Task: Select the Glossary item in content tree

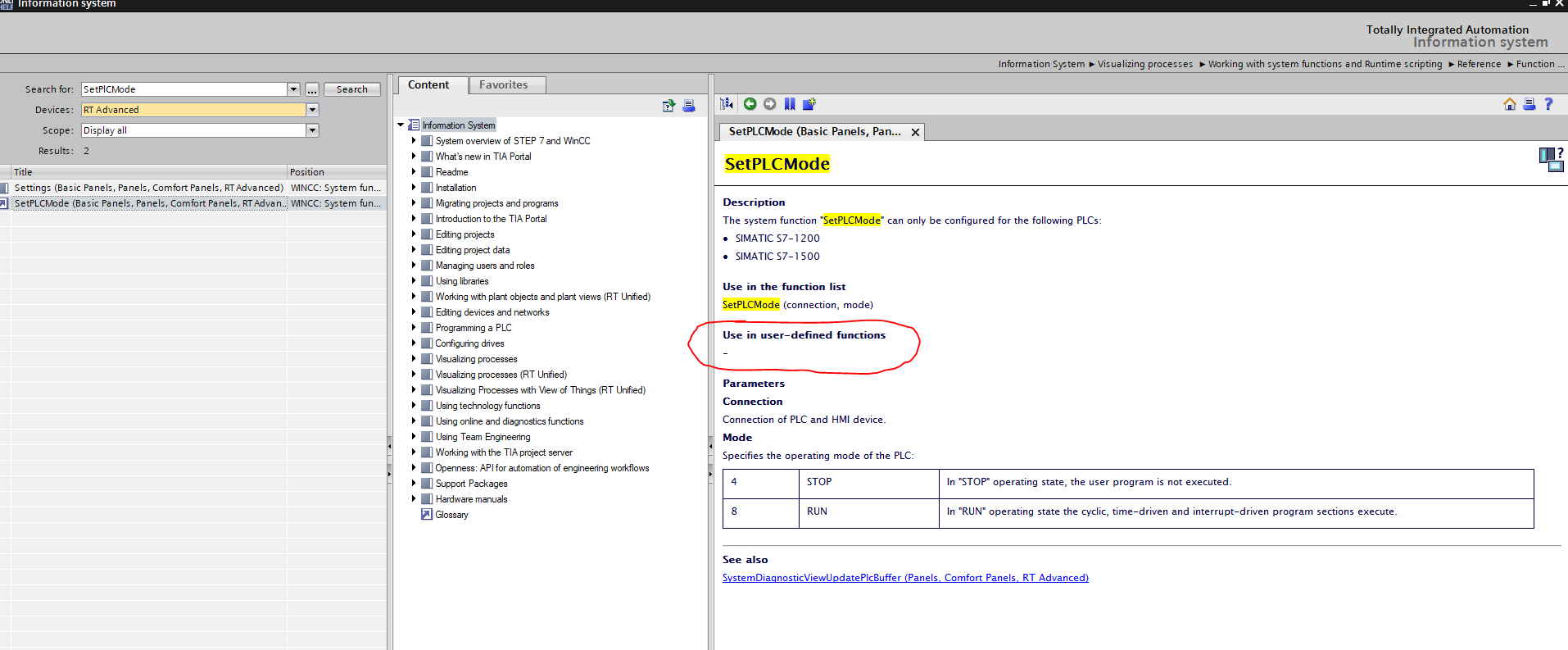Action: (451, 515)
